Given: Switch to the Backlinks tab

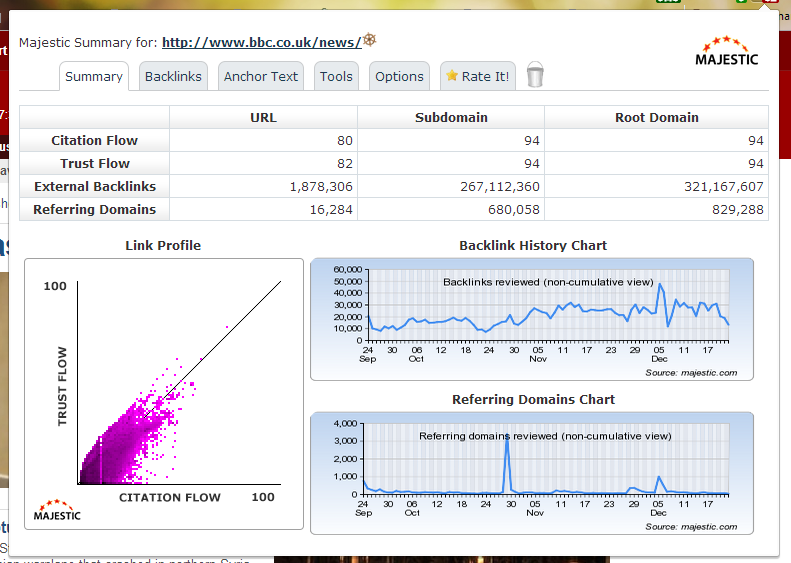Looking at the screenshot, I should pos(173,76).
